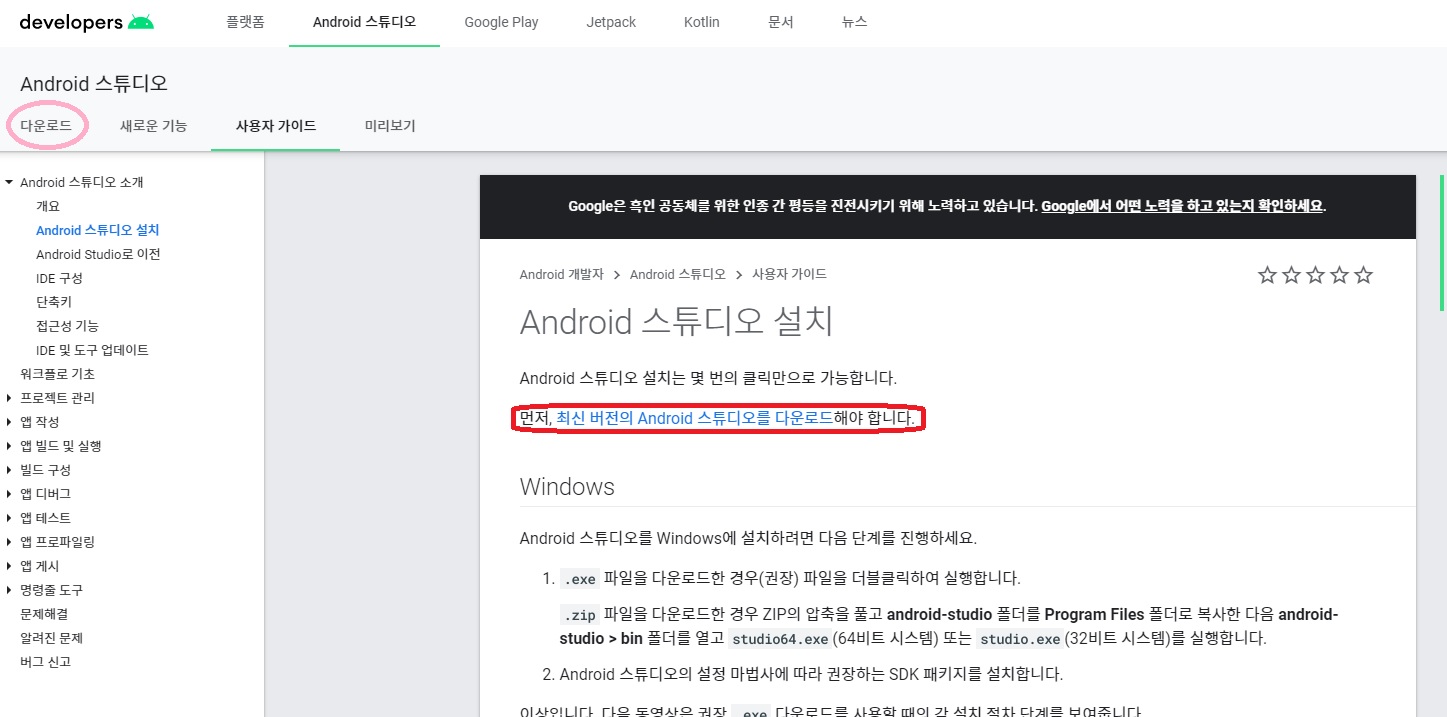Open the IDE 구성 page
1447x717 pixels.
pyautogui.click(x=59, y=278)
